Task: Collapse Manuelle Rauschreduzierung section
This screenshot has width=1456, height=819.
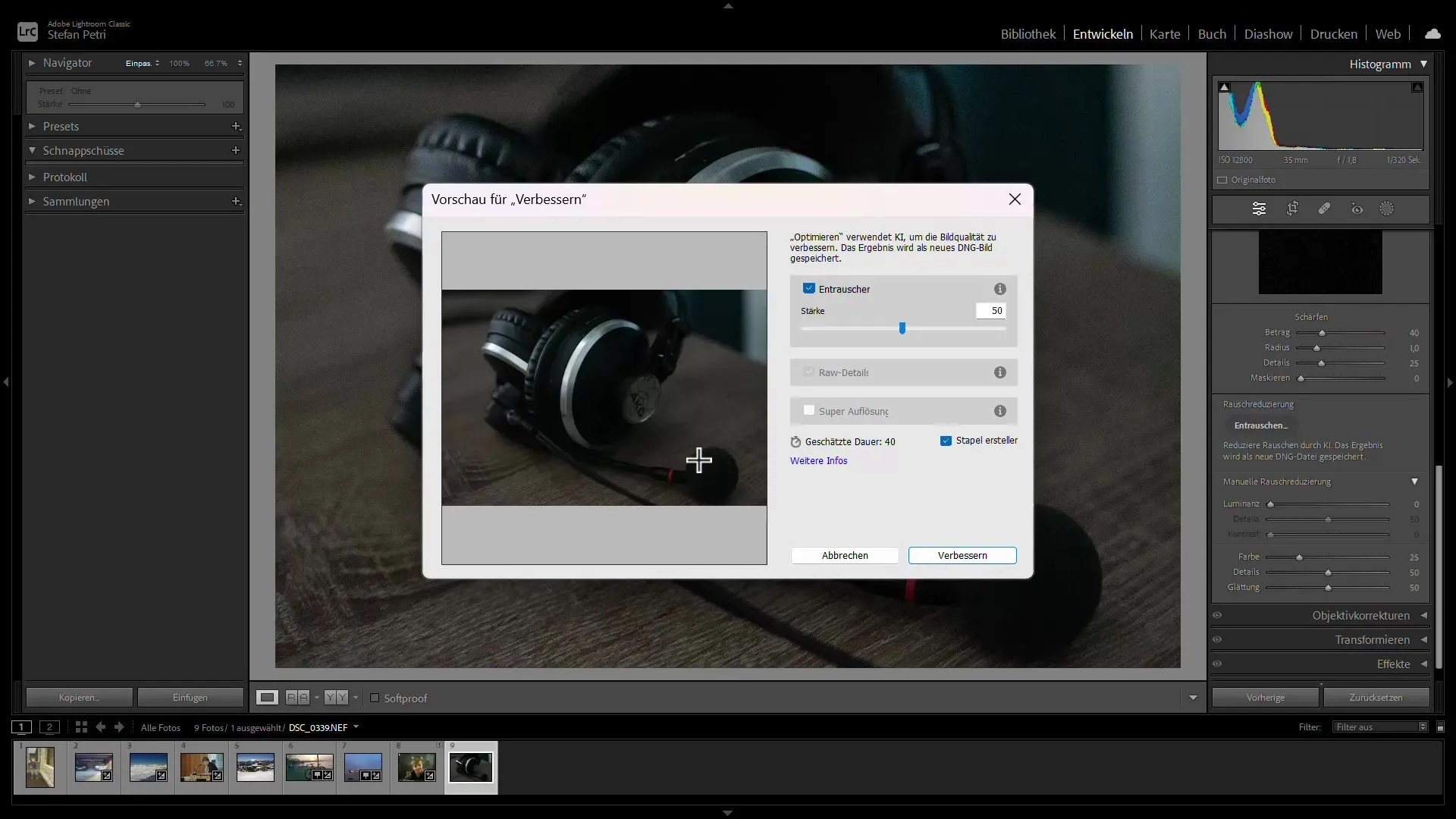Action: [x=1414, y=482]
